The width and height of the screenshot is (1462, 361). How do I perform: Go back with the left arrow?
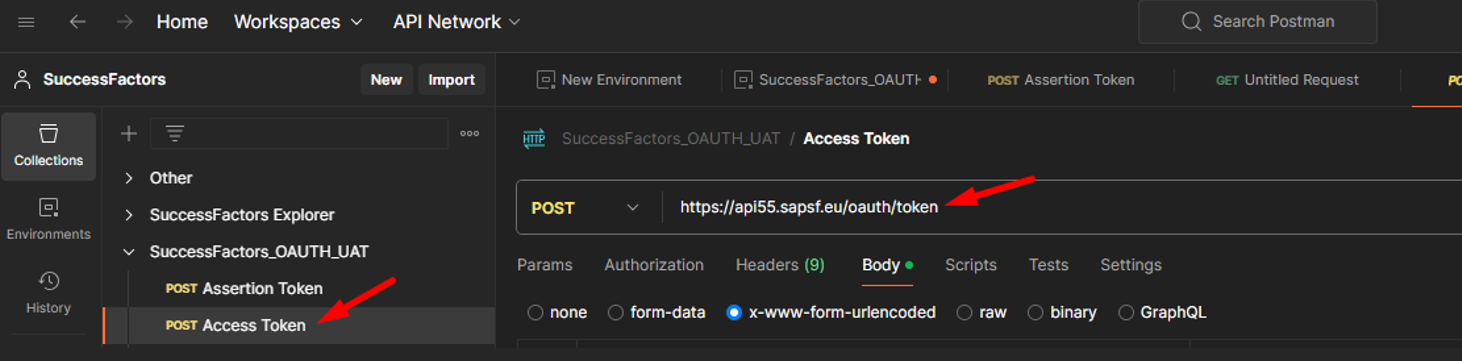click(x=77, y=22)
